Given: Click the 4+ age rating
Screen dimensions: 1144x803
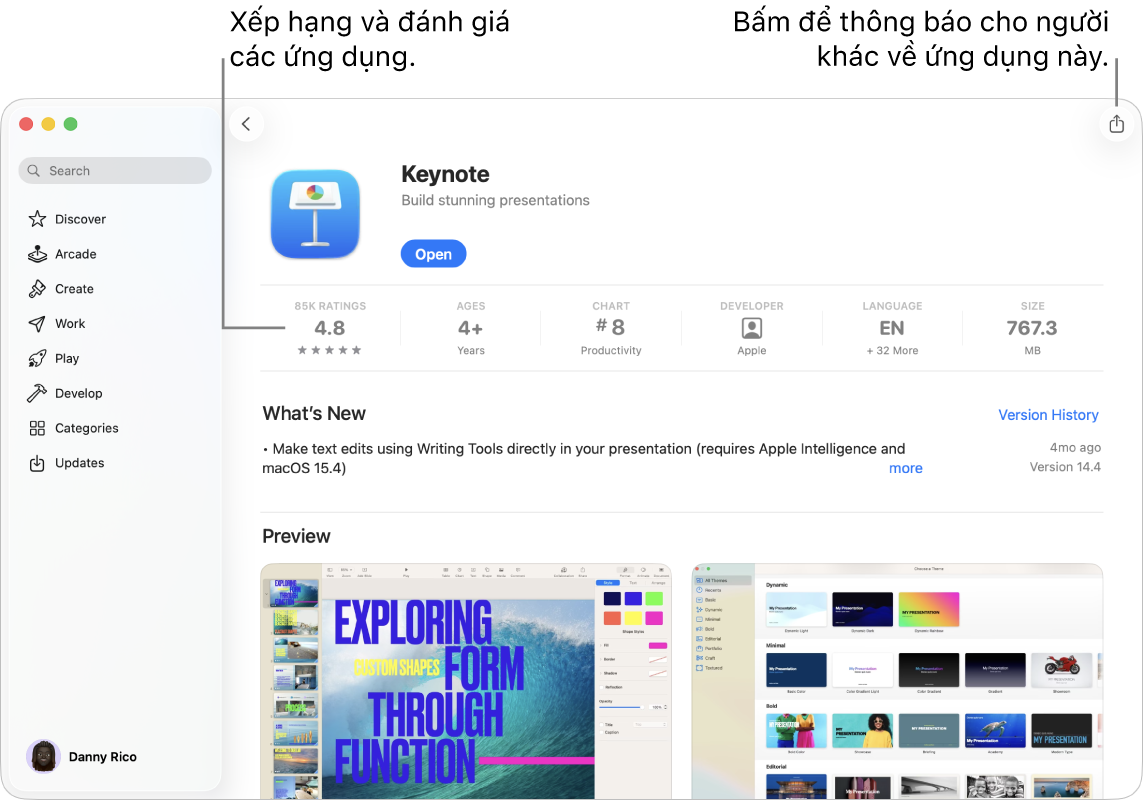Looking at the screenshot, I should [x=471, y=328].
